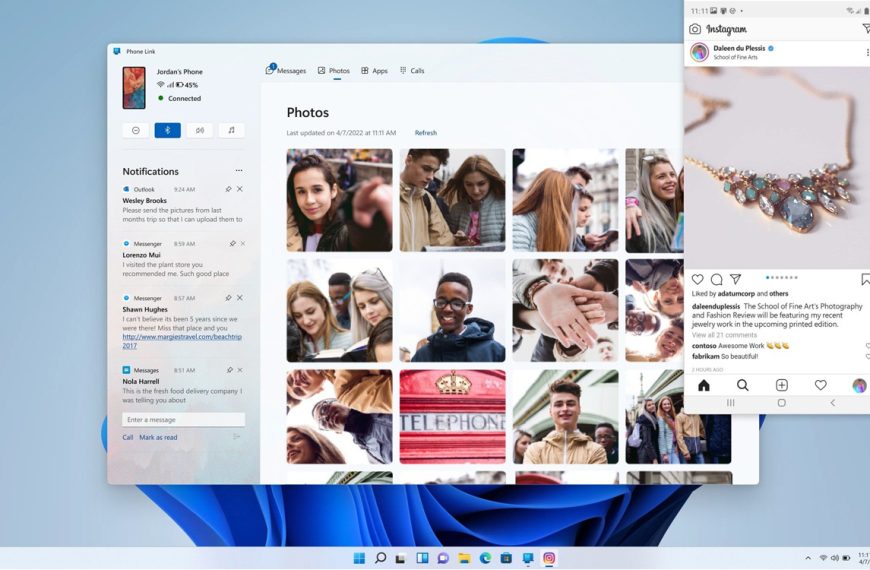Screen dimensions: 870x570
Task: Open the Windows Start menu
Action: (x=359, y=558)
